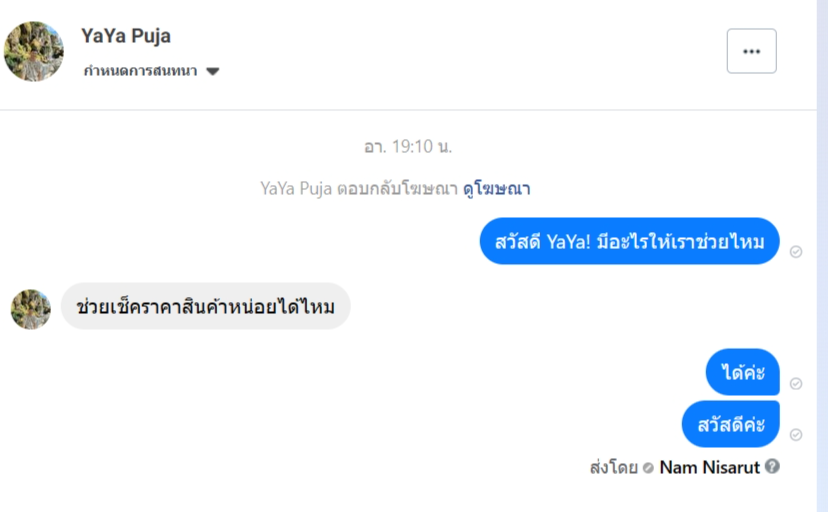Select the 'ได้ค่ะ' reply bubble

coord(742,373)
